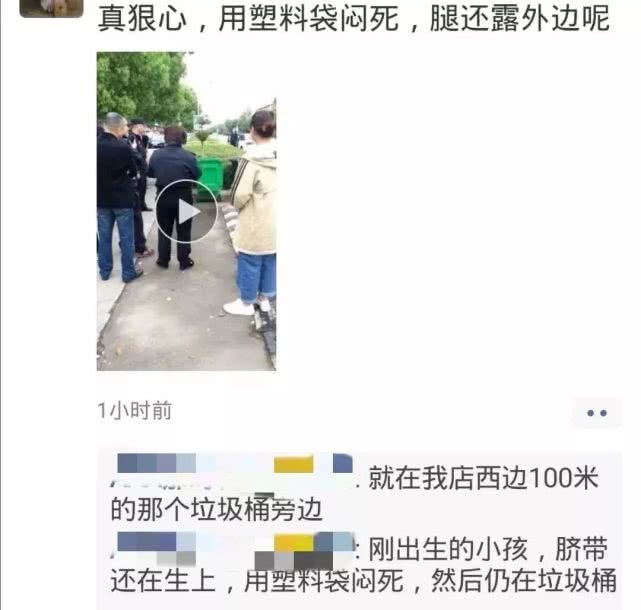641x610 pixels.
Task: Open the first commenter's blurred name
Action: pyautogui.click(x=235, y=470)
